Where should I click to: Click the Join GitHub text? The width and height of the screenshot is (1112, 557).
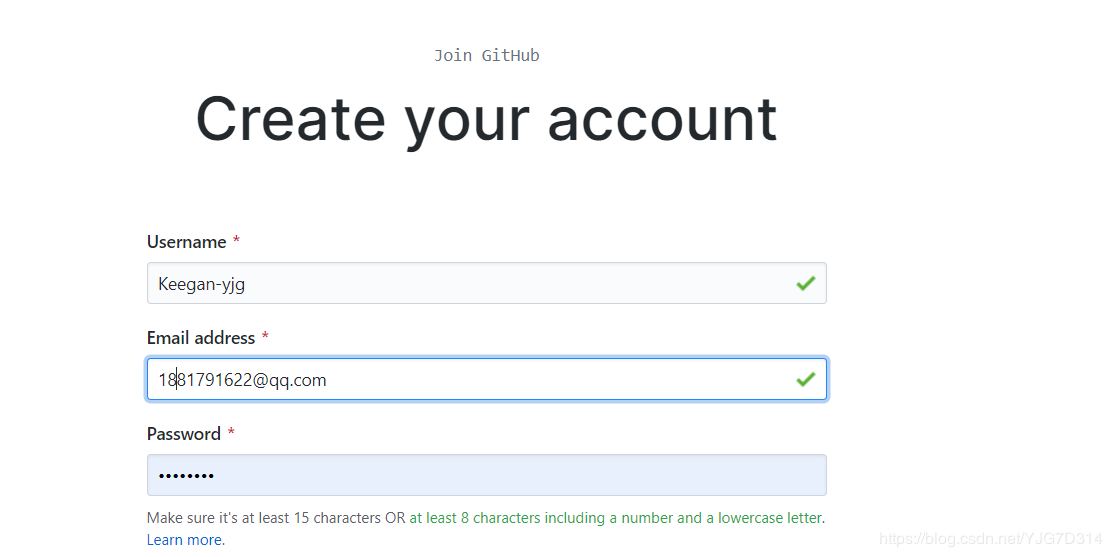click(x=486, y=55)
